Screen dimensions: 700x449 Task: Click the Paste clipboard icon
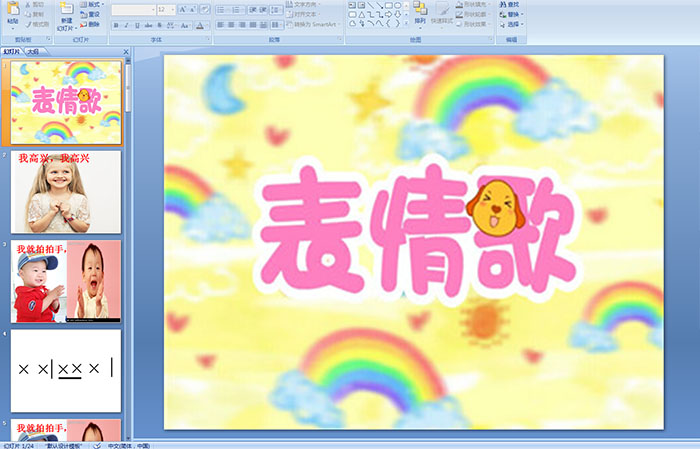coord(13,8)
